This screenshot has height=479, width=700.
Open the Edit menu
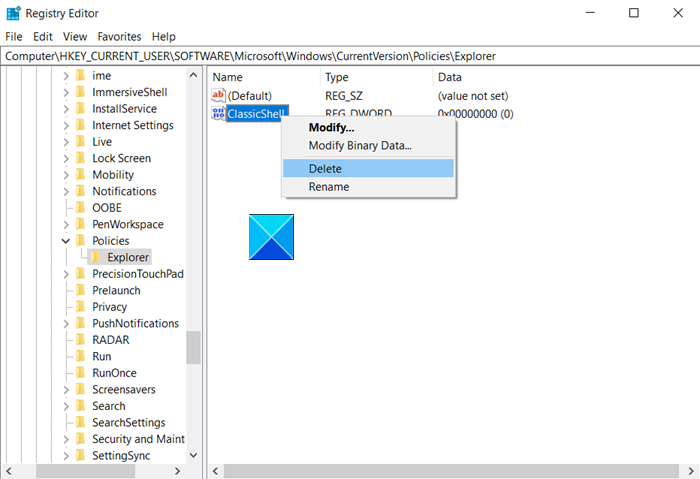(x=43, y=37)
